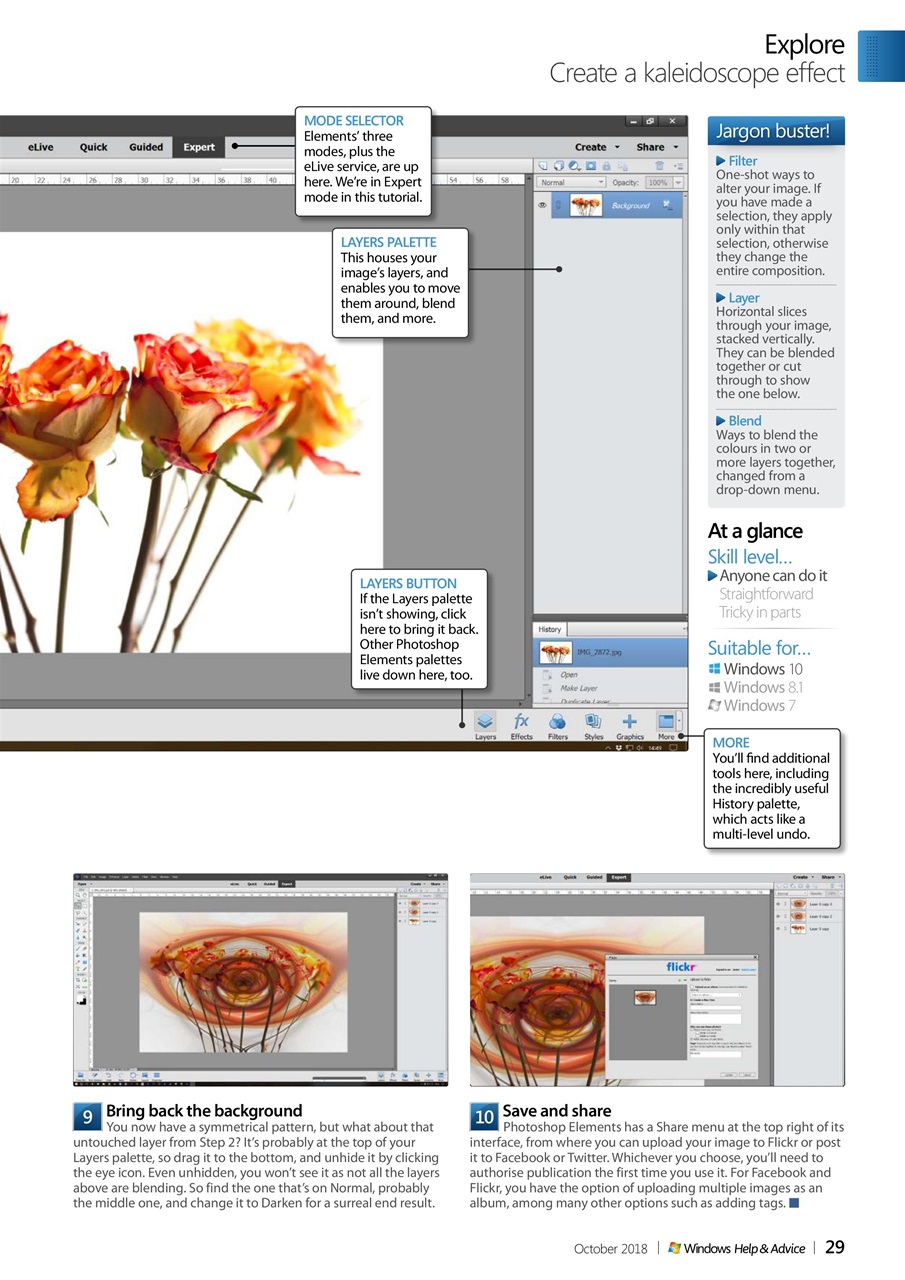Show the Filters panel
Screen dimensions: 905x1280
coord(557,724)
